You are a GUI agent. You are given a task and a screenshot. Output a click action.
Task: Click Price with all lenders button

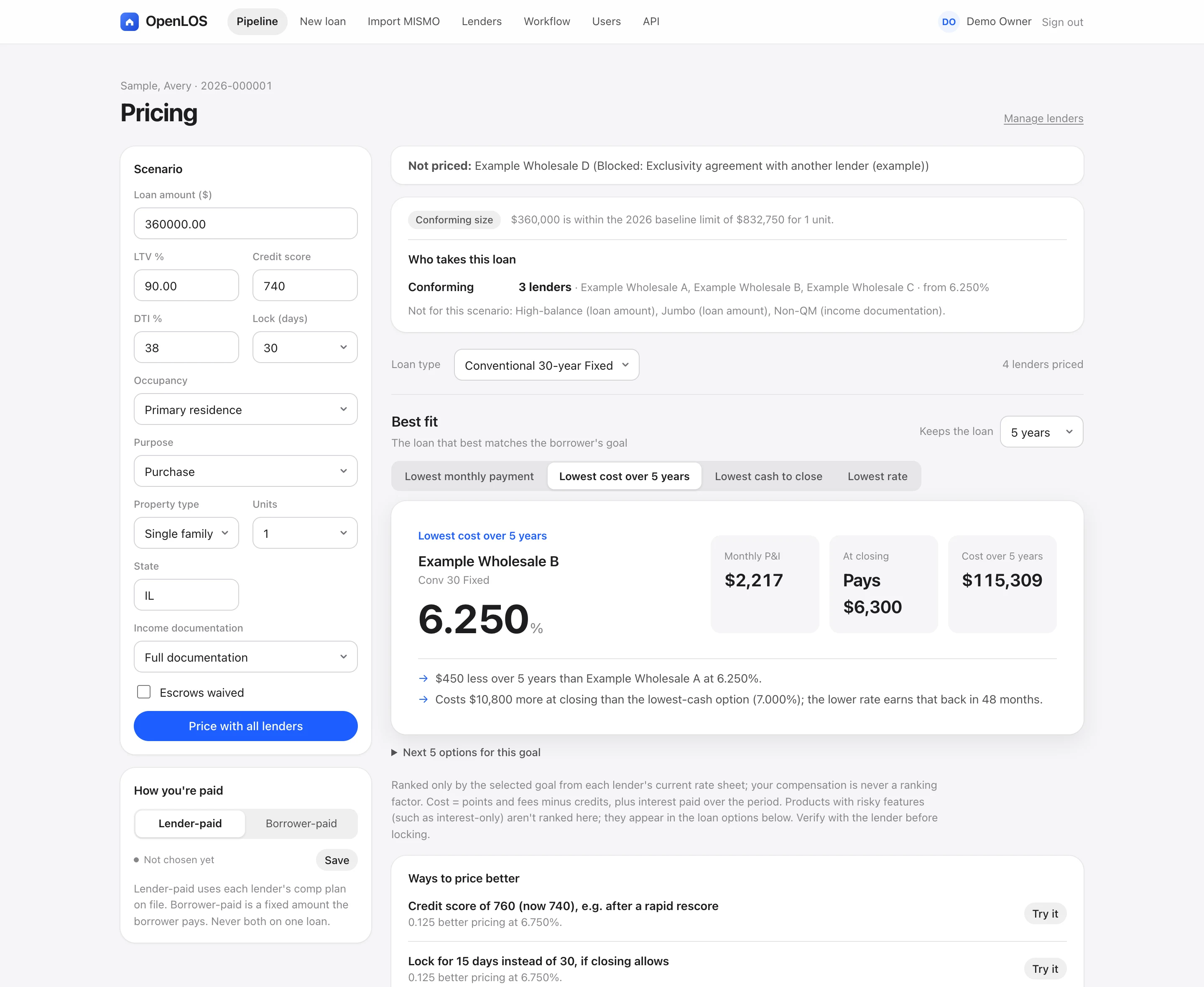(x=245, y=726)
